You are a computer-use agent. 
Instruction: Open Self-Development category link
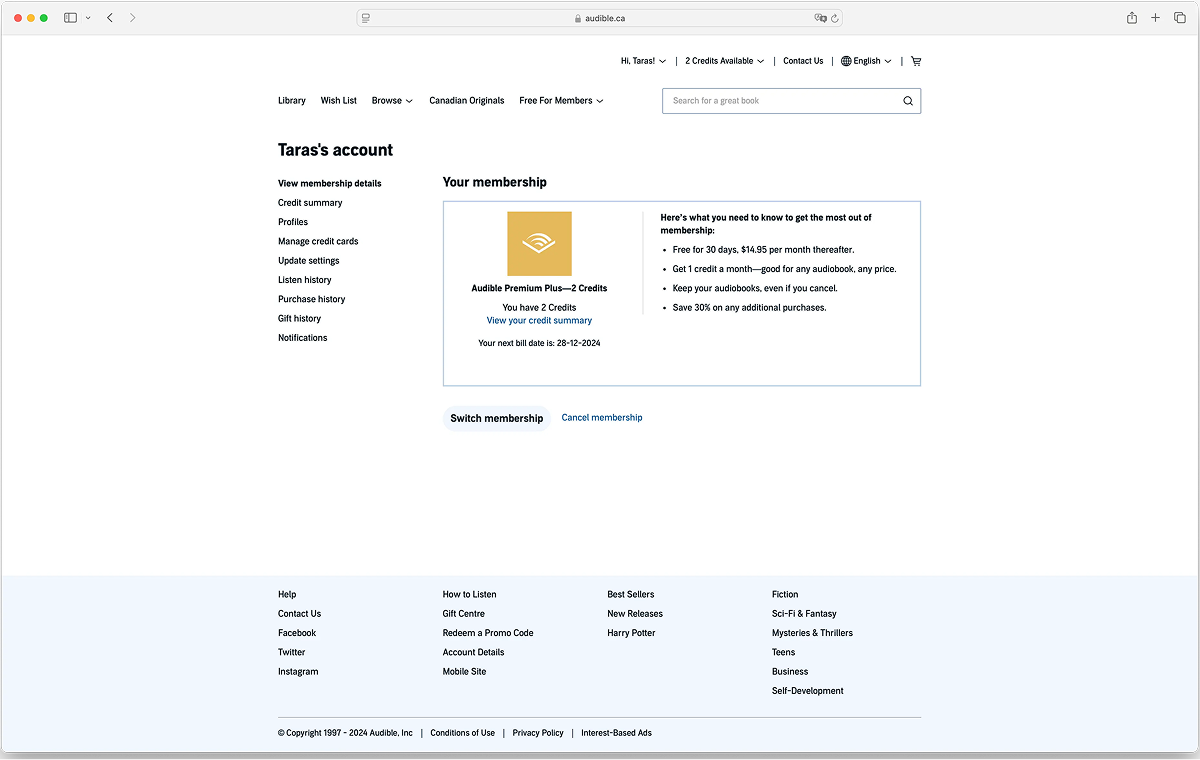point(808,691)
